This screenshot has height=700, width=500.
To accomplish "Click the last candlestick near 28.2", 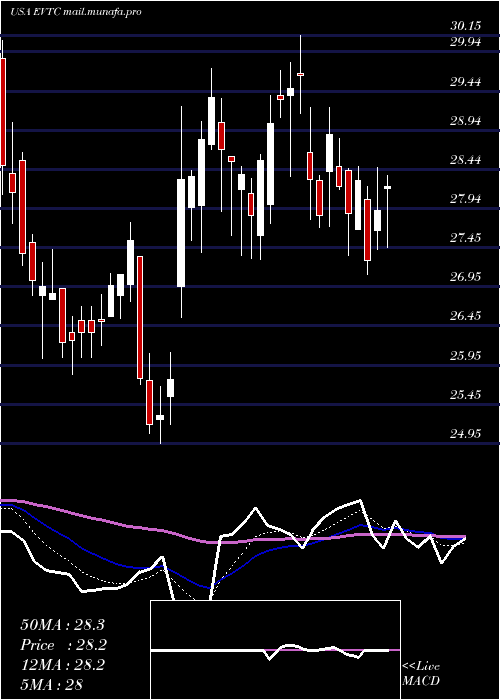I will 388,188.
